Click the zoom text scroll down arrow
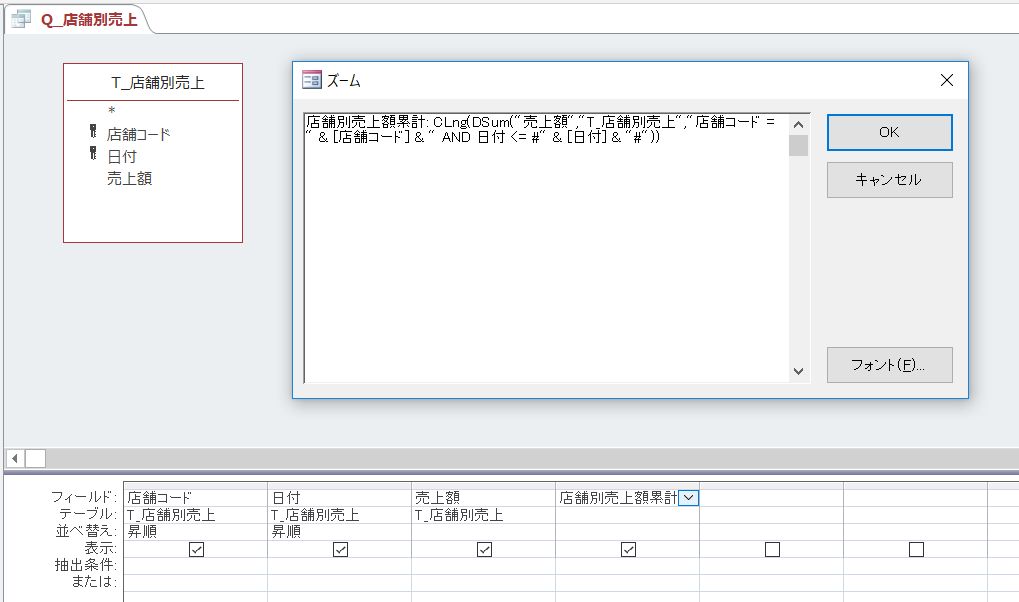Viewport: 1019px width, 602px height. pyautogui.click(x=799, y=372)
